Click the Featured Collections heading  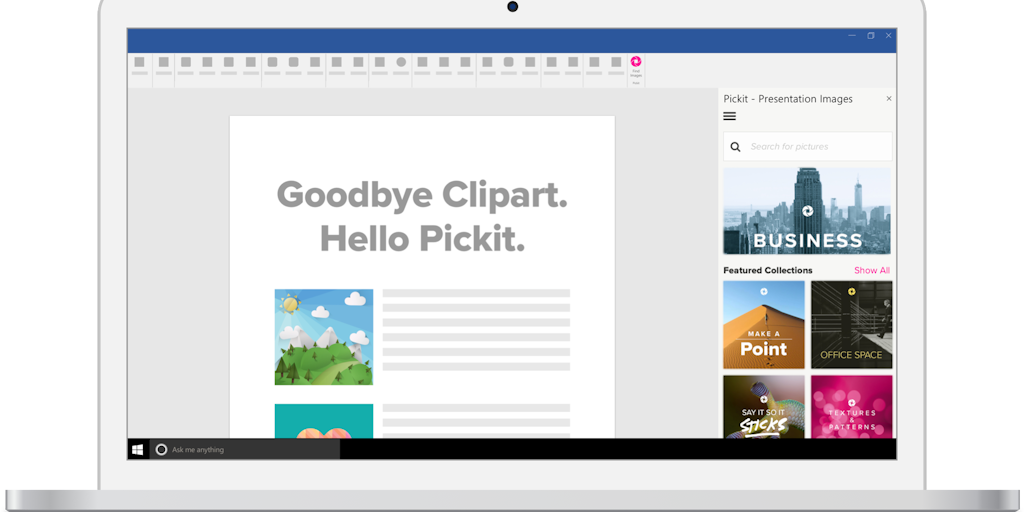768,270
